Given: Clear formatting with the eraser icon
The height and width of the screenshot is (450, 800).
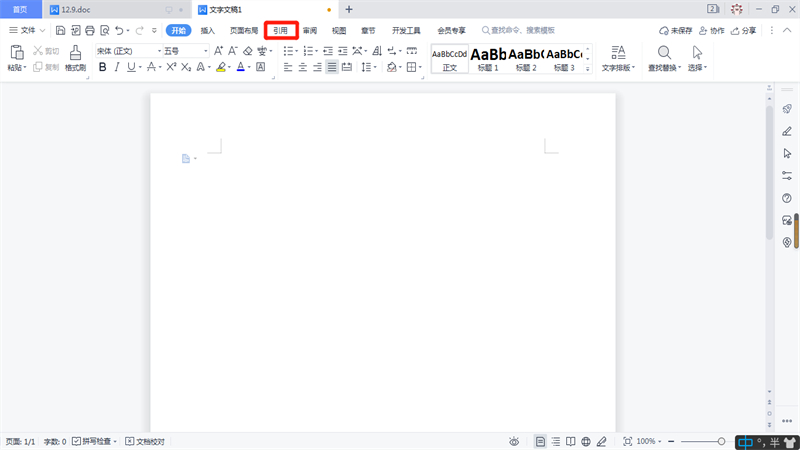Looking at the screenshot, I should click(247, 51).
